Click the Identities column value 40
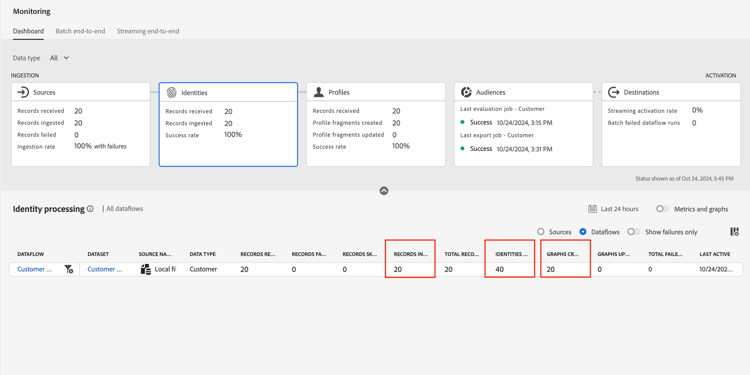Screen dimensions: 750x375 pos(500,269)
